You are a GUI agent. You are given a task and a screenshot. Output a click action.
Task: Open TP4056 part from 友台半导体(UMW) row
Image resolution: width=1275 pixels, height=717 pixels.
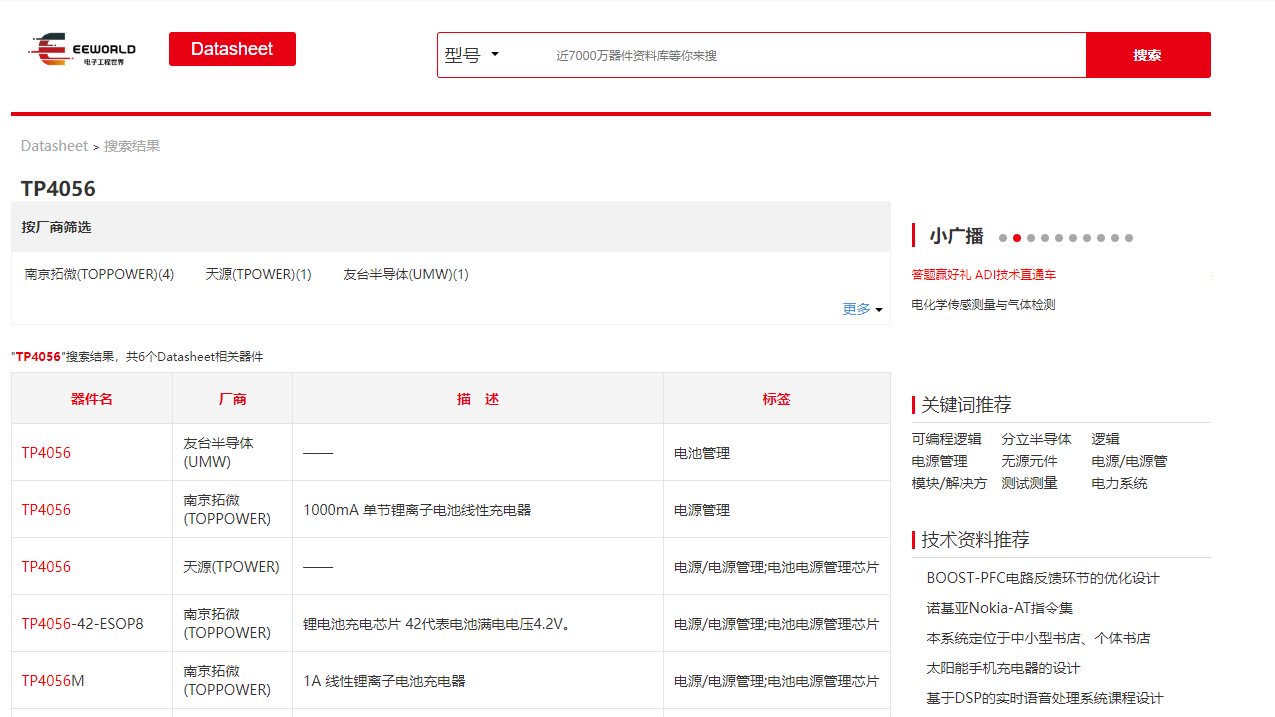tap(46, 453)
